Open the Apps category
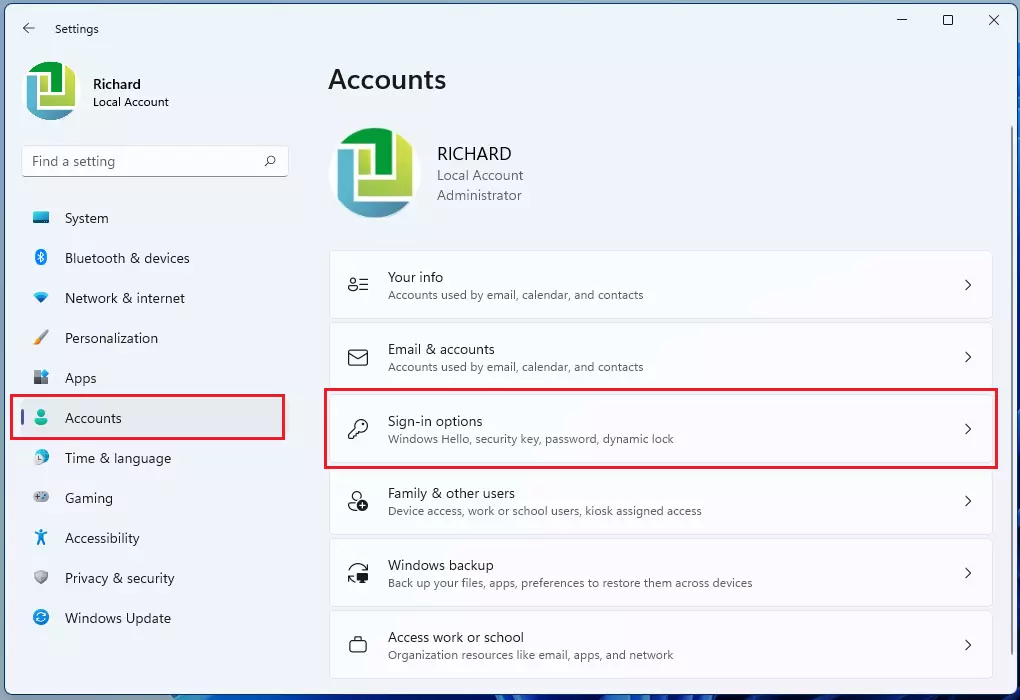Viewport: 1020px width, 700px height. click(154, 378)
